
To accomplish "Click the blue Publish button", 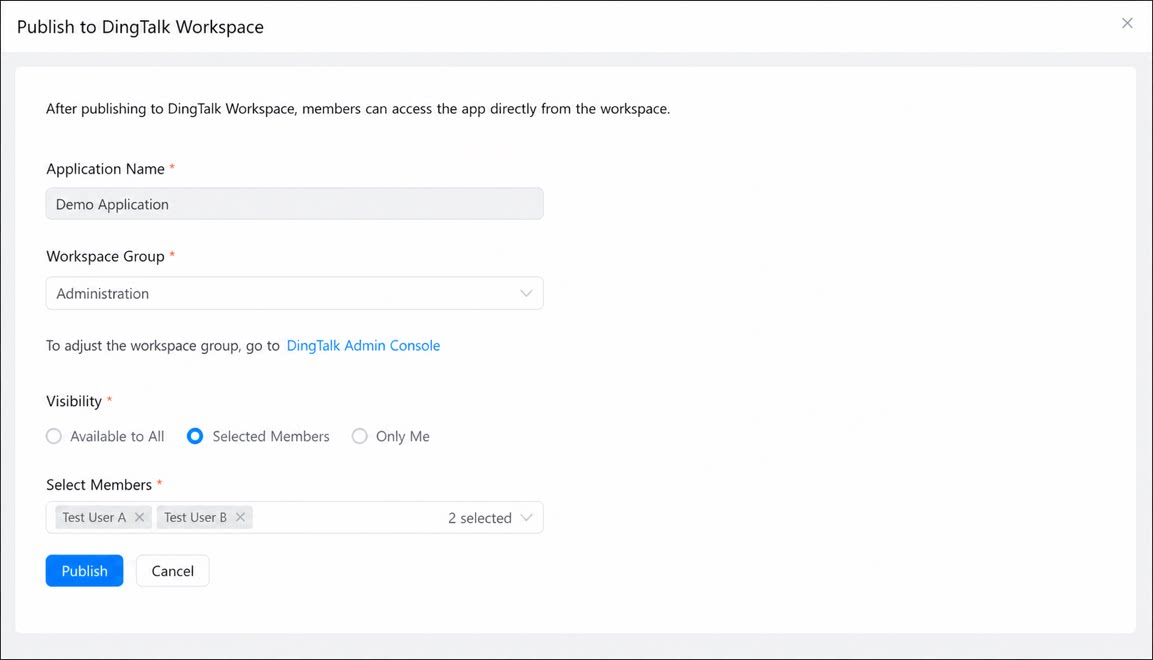I will pos(85,571).
